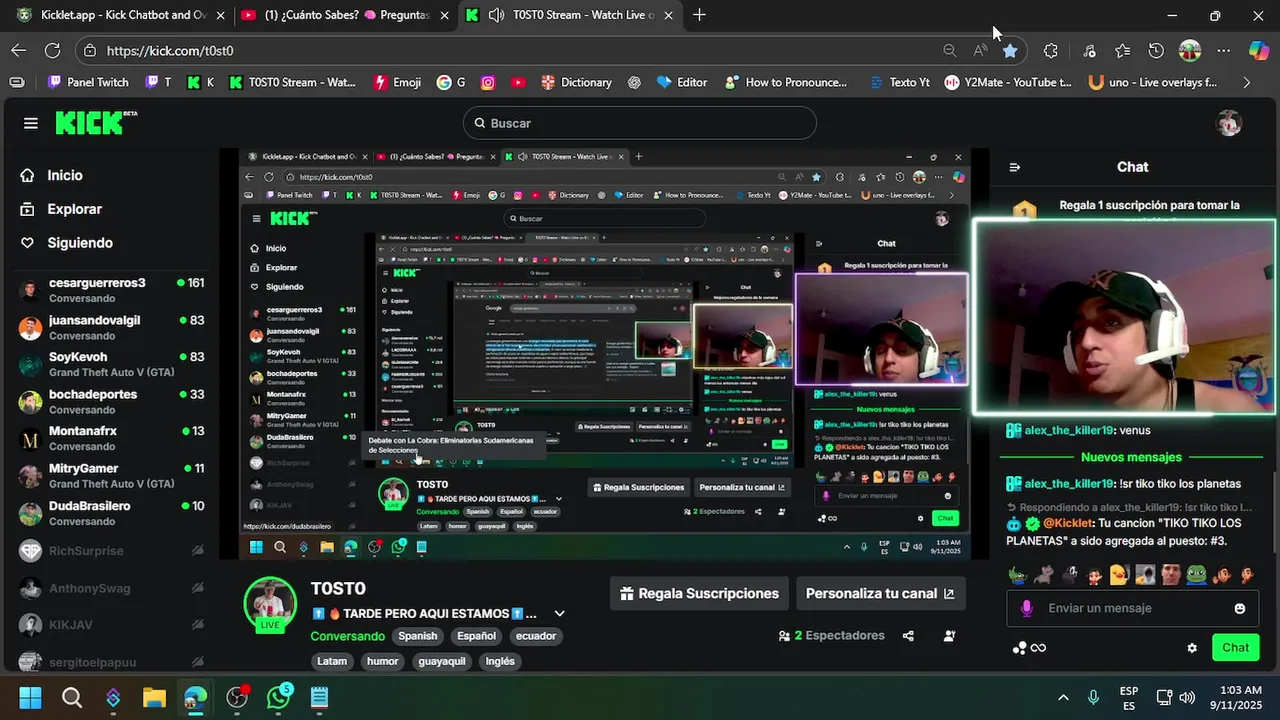Show more bookmarks bar items chevron
This screenshot has width=1280, height=720.
[x=1246, y=83]
